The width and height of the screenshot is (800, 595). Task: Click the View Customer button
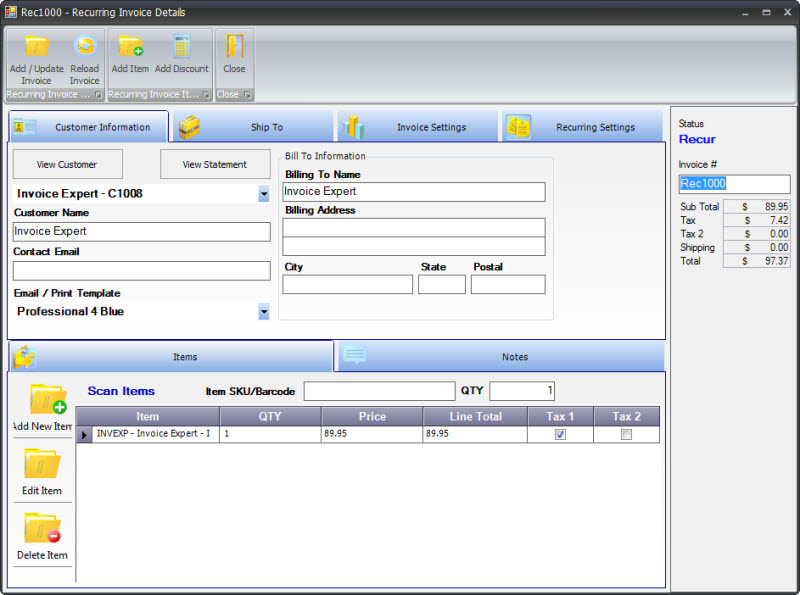[x=67, y=164]
